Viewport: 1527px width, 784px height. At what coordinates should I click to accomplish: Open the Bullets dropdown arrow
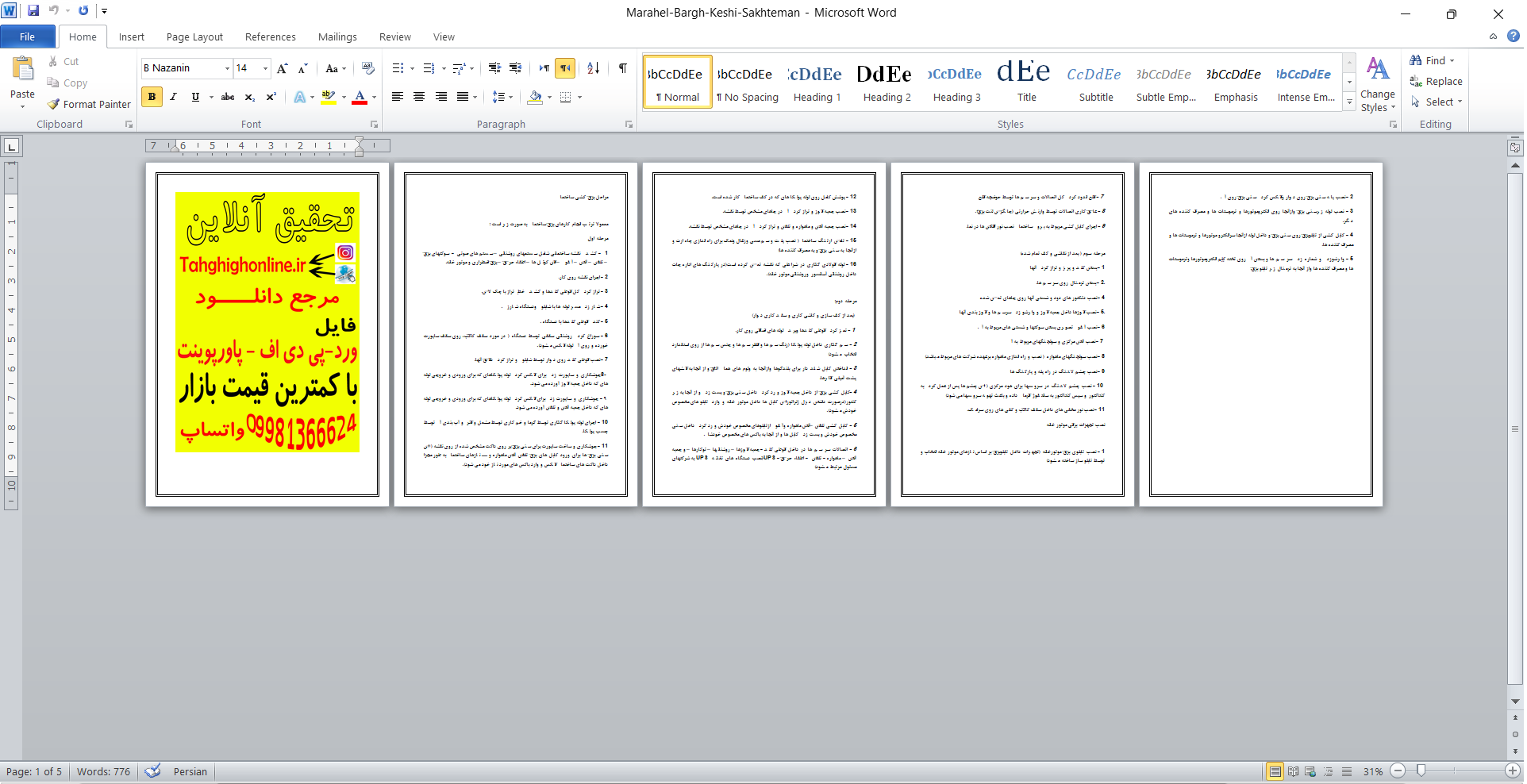click(412, 68)
